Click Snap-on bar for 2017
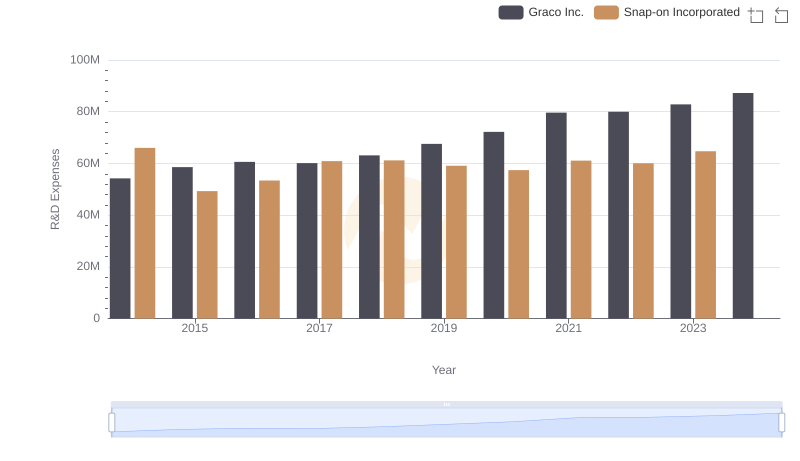This screenshot has height=461, width=800. 332,240
